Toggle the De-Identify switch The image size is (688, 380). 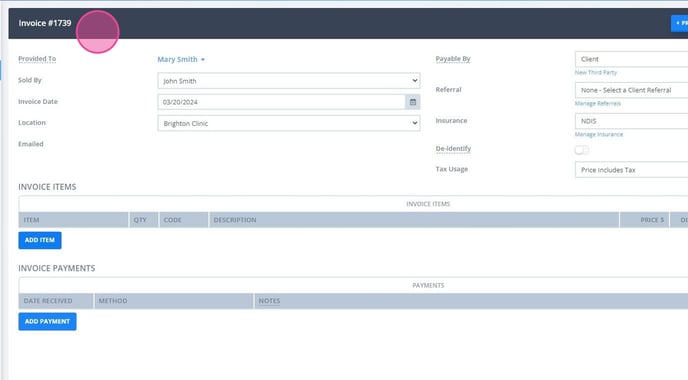581,150
